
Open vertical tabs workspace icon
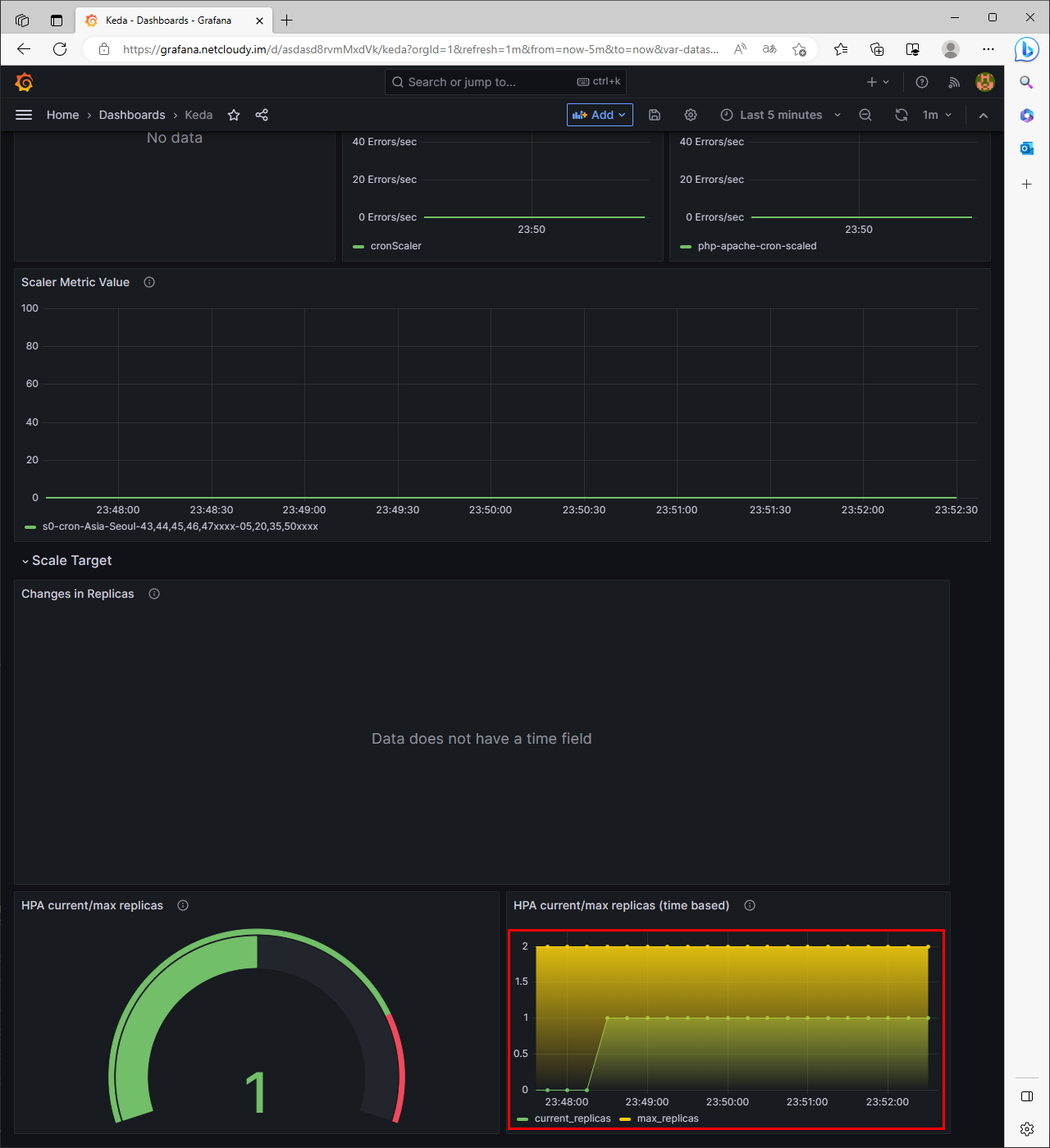point(22,20)
